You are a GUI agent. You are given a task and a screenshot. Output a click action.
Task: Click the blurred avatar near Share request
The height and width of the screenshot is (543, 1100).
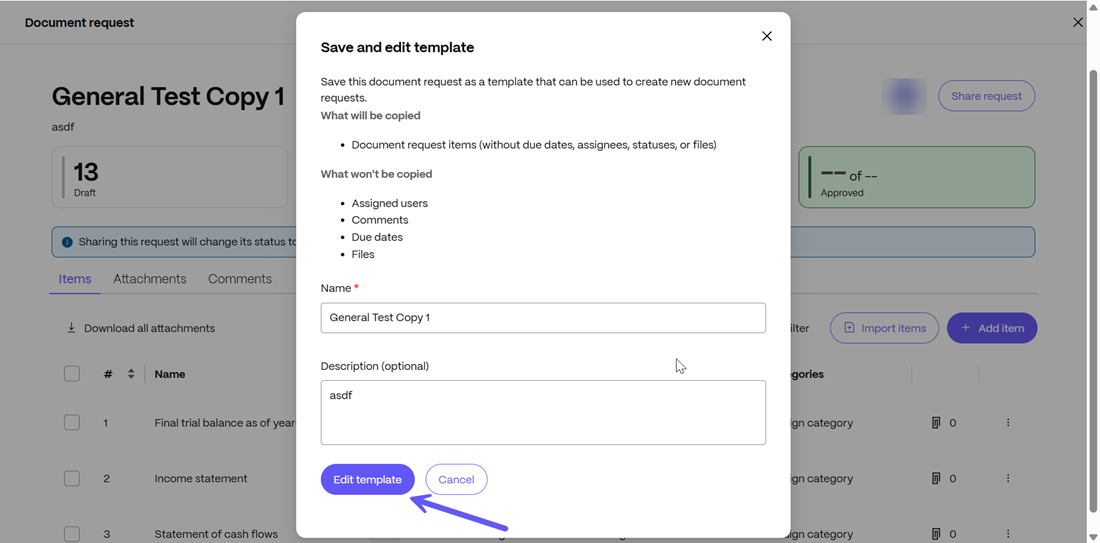(904, 96)
